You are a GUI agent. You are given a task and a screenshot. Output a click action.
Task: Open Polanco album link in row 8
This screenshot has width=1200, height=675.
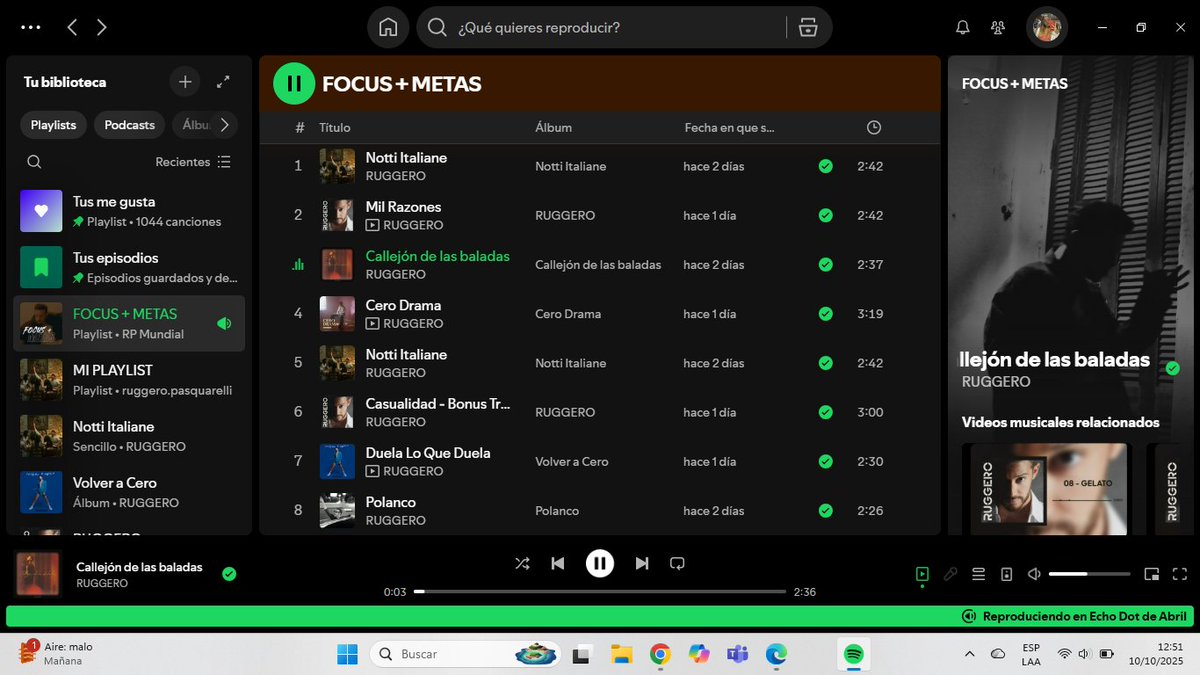pos(557,511)
